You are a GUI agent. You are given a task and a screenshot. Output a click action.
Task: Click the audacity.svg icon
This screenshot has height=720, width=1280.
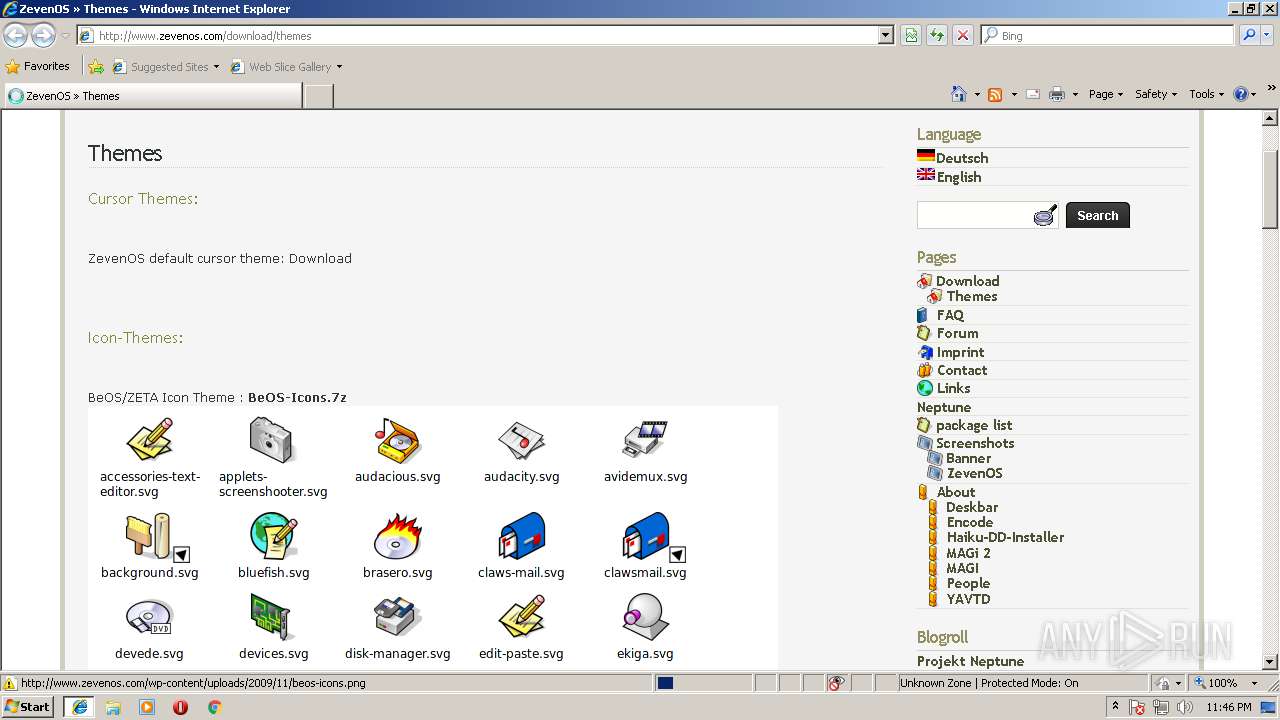coord(521,441)
